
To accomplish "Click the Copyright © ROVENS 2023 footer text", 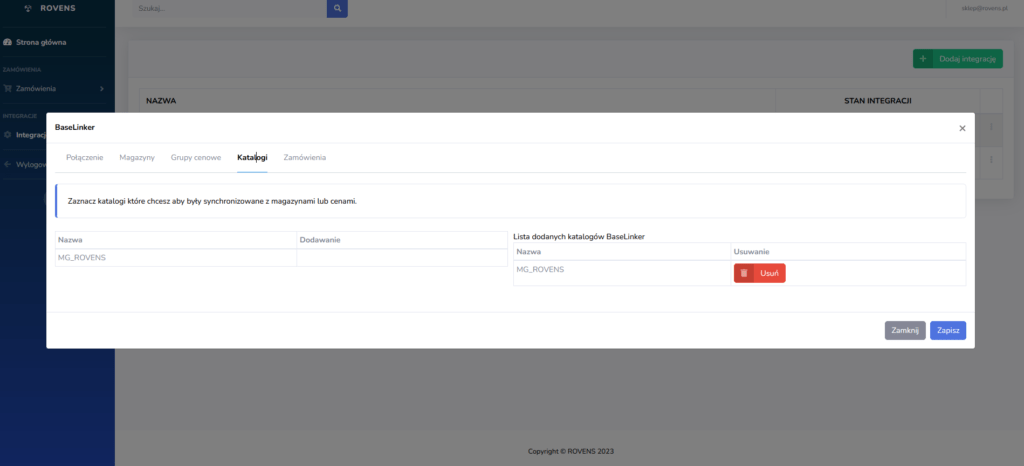I will tap(571, 451).
